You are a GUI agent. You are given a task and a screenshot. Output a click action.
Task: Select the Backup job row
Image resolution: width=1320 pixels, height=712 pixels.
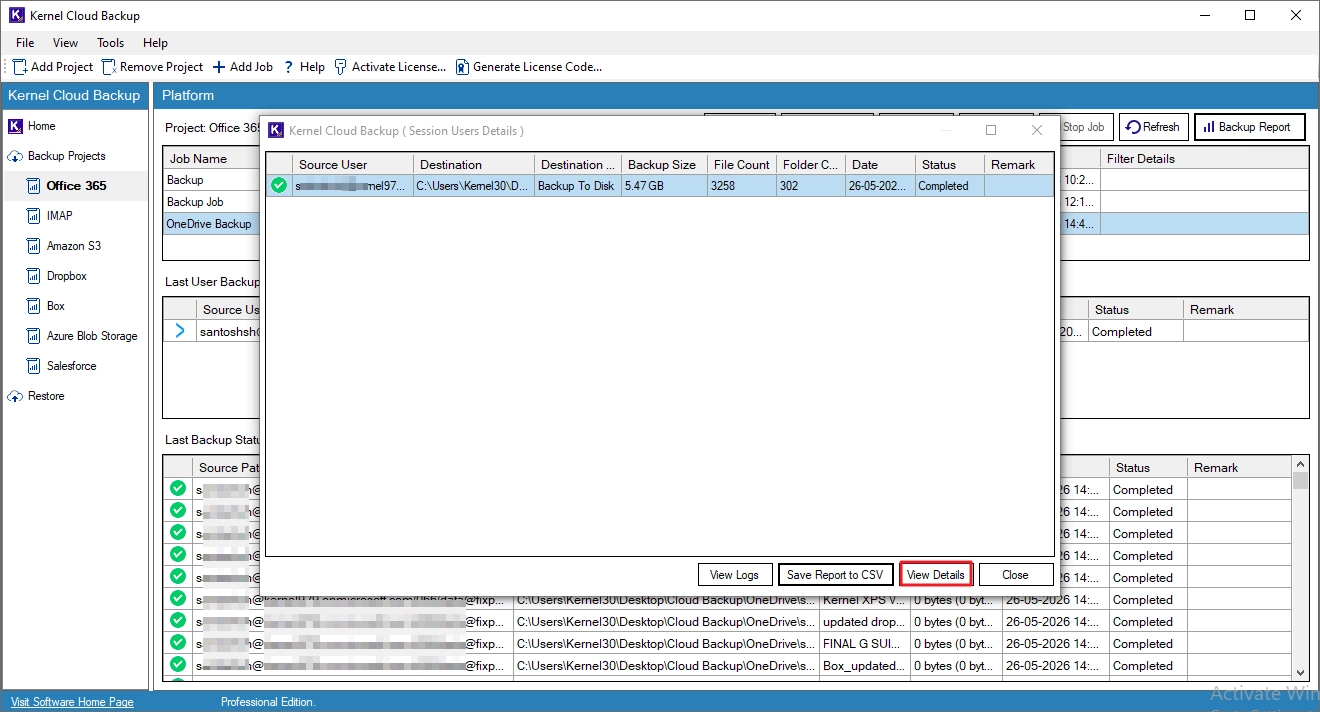point(211,180)
